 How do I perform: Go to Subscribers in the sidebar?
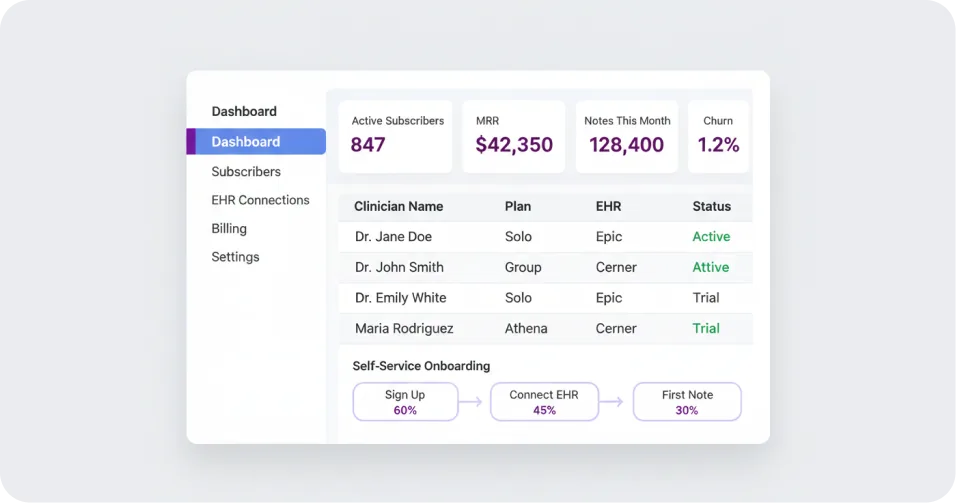[246, 172]
